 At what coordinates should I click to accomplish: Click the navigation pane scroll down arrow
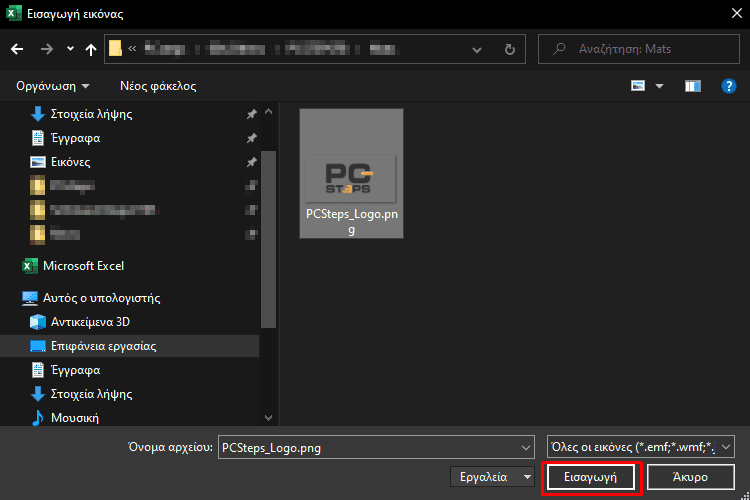(268, 418)
